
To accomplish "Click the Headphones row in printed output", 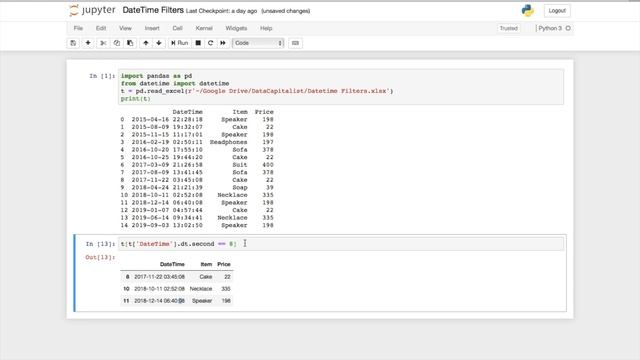I will click(x=197, y=142).
